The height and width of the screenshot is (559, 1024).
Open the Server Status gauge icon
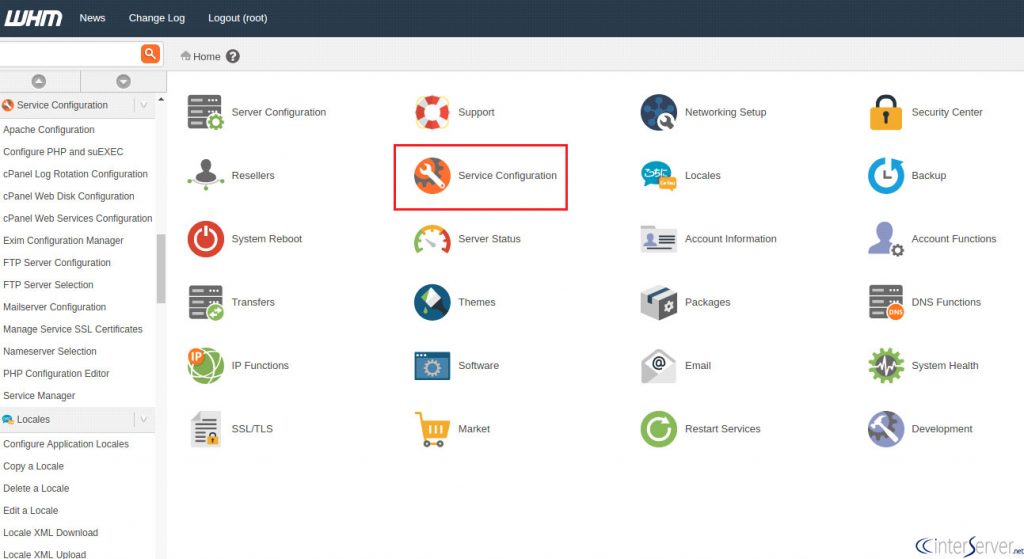(x=432, y=239)
